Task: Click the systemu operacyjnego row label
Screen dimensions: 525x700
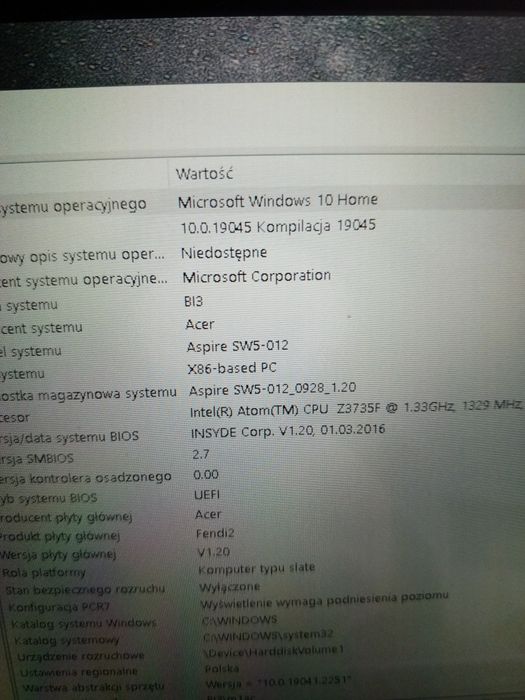Action: (x=73, y=206)
